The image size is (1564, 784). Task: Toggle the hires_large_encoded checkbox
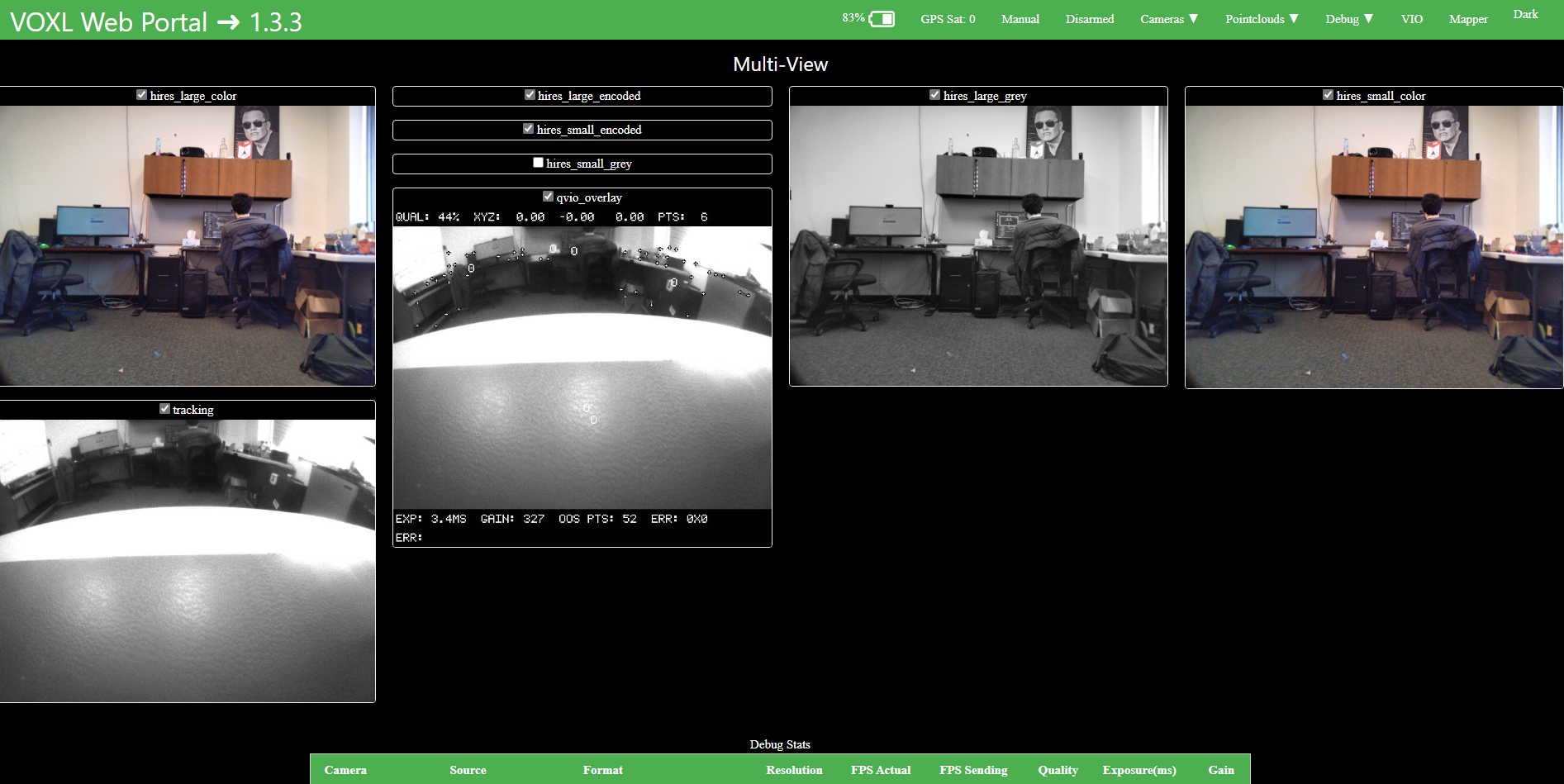pyautogui.click(x=530, y=95)
